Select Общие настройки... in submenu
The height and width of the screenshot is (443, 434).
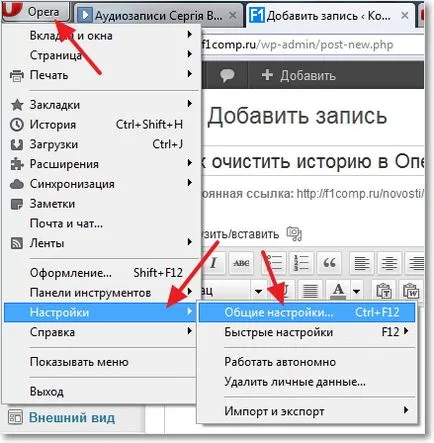[307, 312]
